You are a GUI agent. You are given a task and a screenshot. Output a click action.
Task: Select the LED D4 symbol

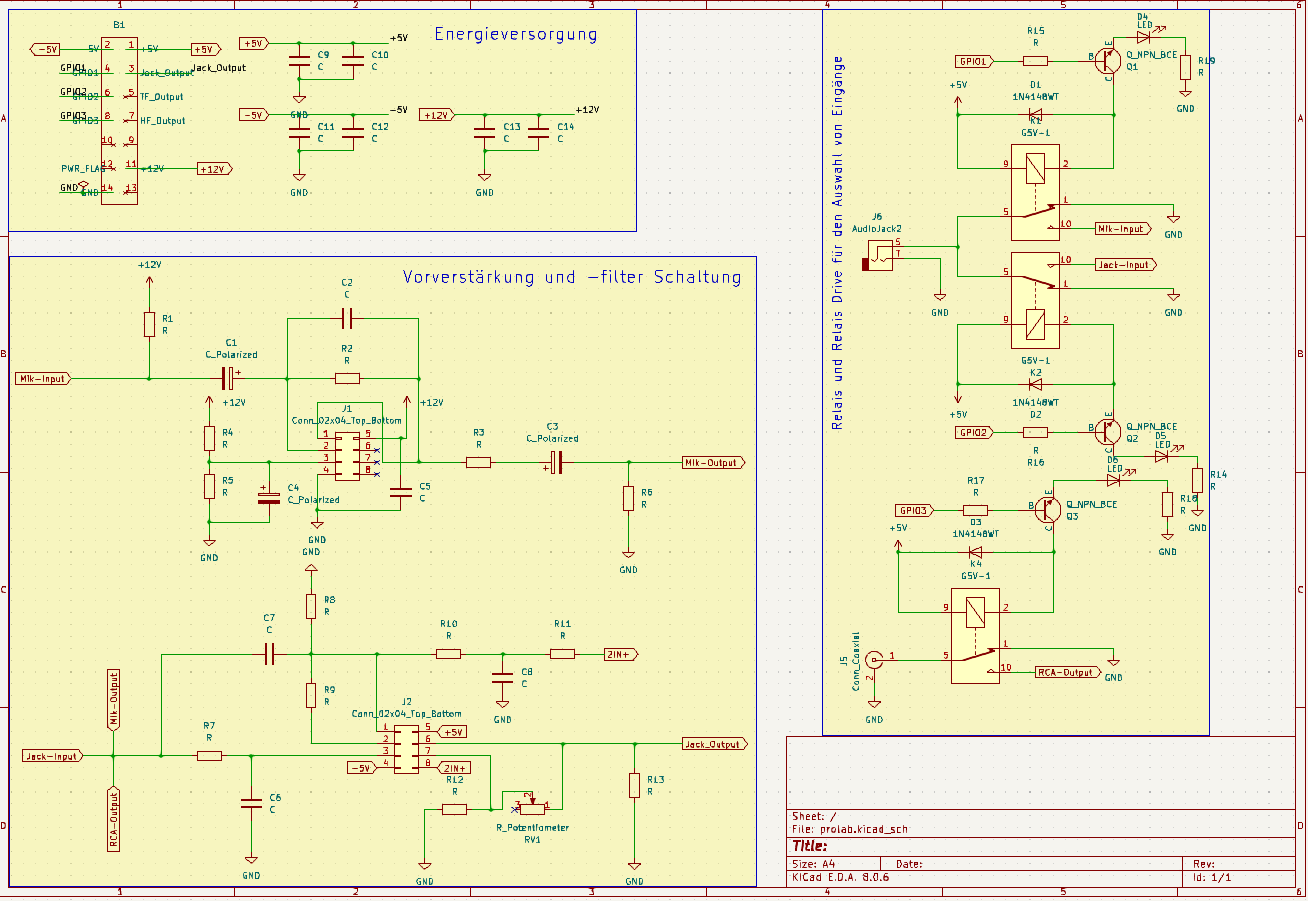(x=1144, y=38)
